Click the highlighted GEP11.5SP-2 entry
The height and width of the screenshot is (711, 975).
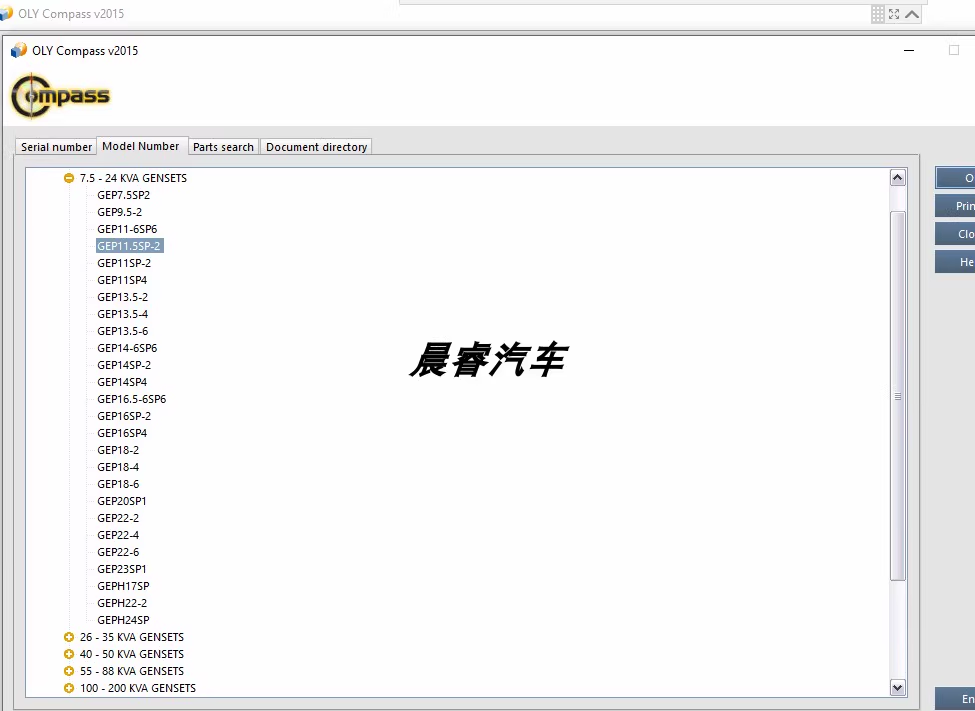click(x=129, y=246)
